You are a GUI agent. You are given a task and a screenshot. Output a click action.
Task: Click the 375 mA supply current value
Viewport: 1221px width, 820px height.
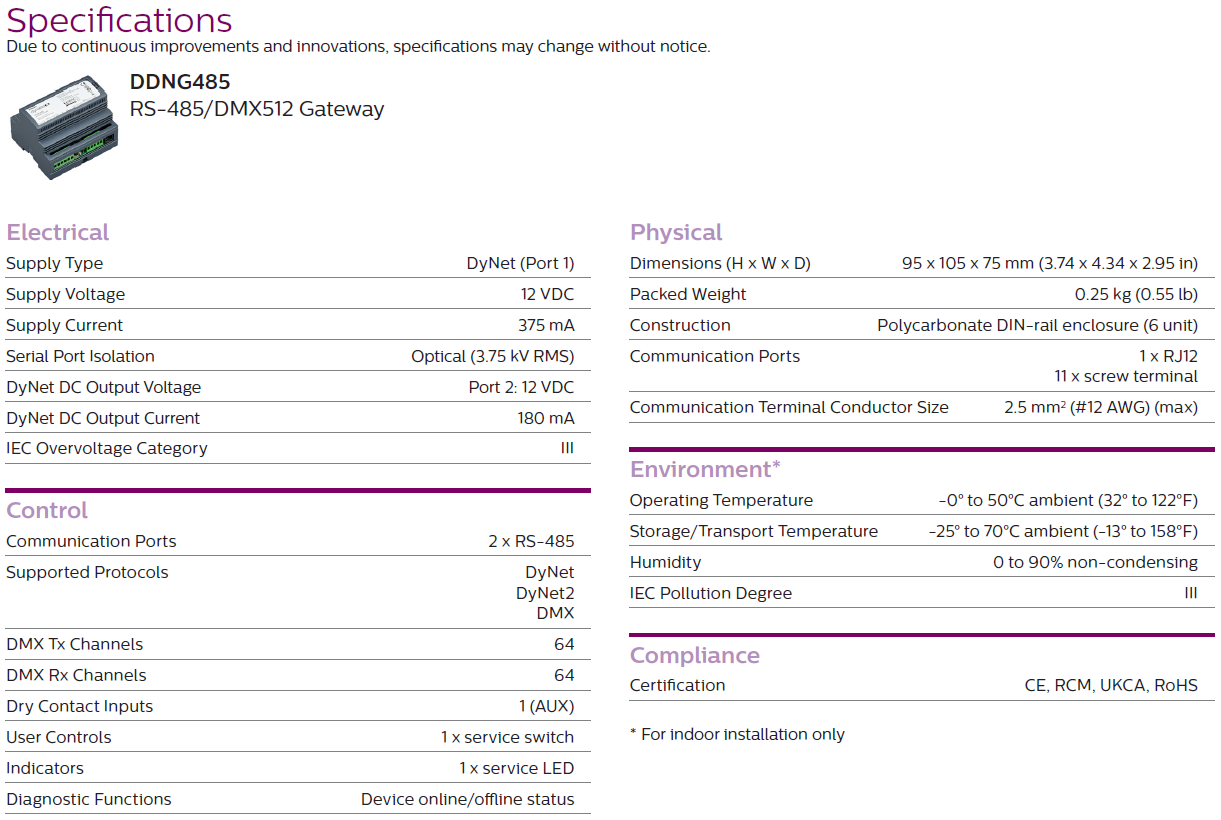click(x=546, y=325)
